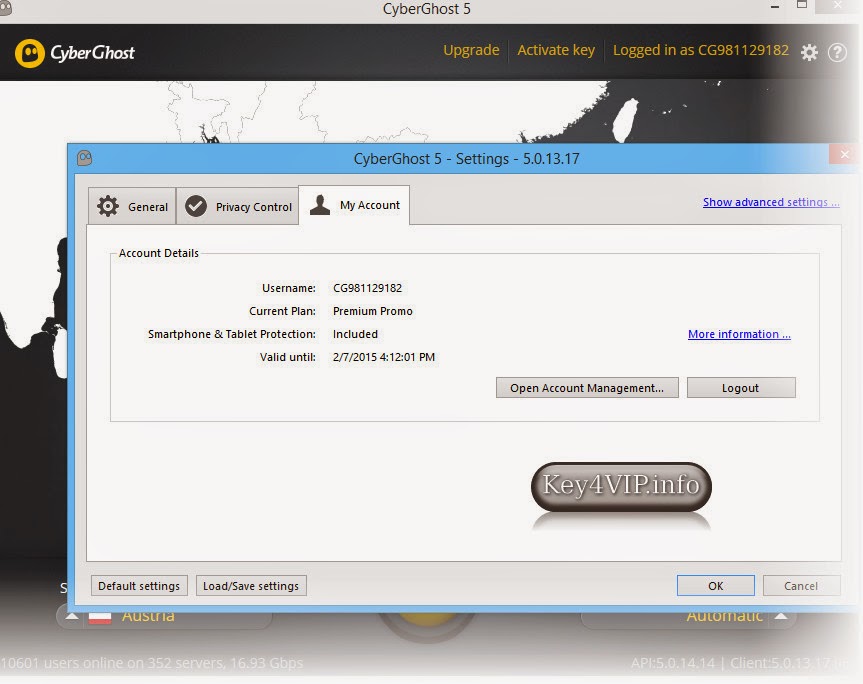The width and height of the screenshot is (863, 684).
Task: Click the 'Included' protection value
Action: pyautogui.click(x=355, y=334)
